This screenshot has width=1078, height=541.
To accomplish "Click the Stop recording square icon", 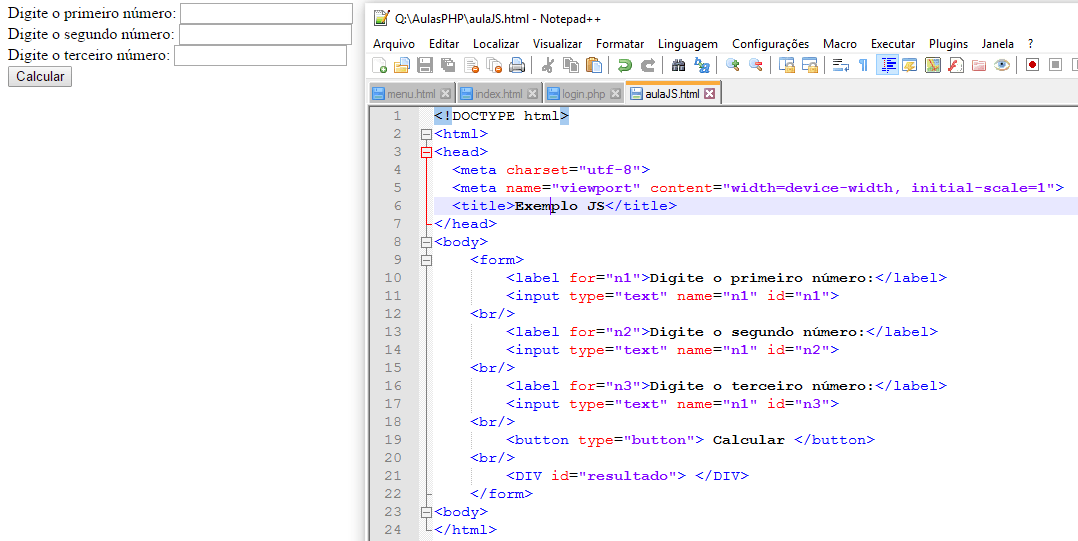I will pos(1055,65).
